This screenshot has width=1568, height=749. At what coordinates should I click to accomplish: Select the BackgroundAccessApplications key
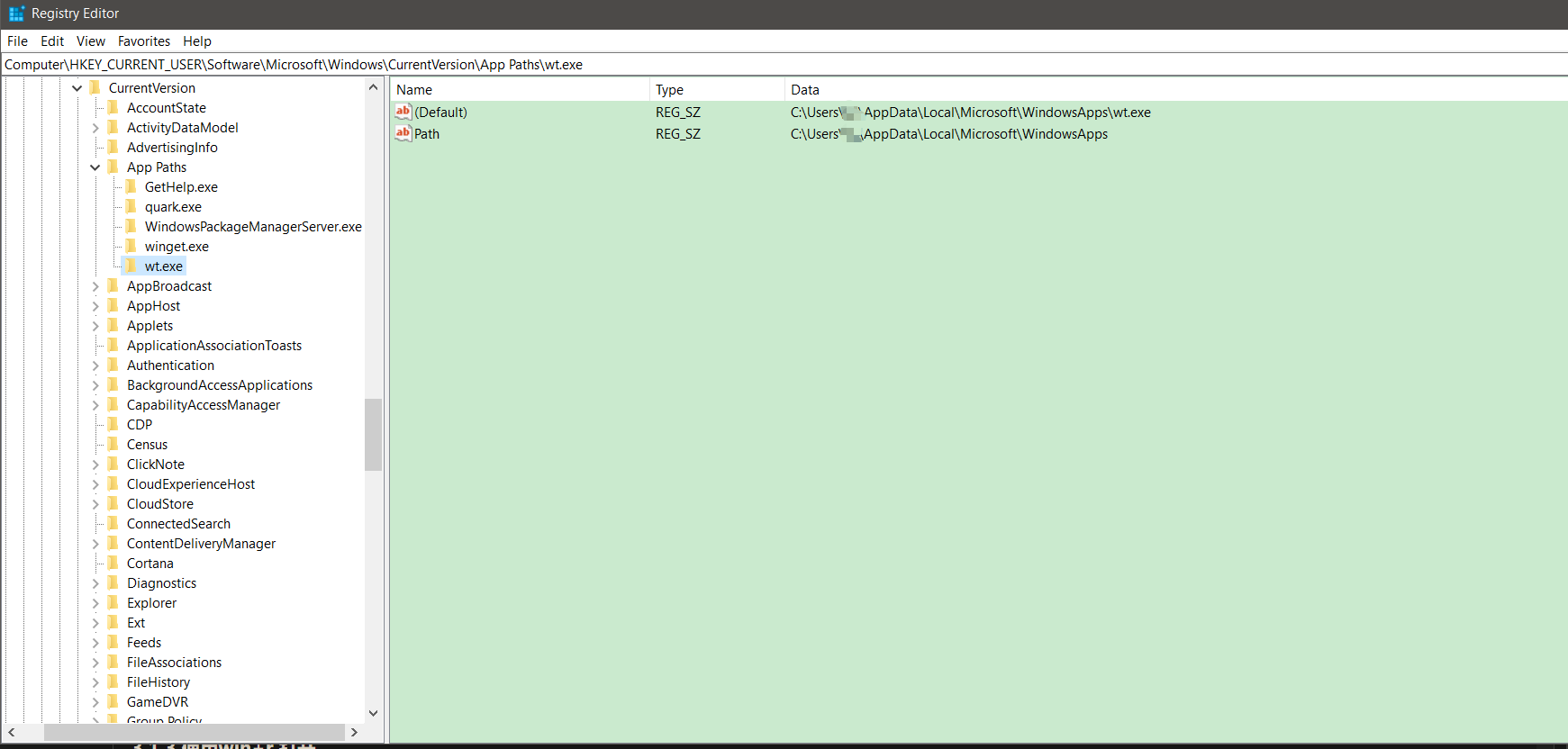[x=220, y=384]
